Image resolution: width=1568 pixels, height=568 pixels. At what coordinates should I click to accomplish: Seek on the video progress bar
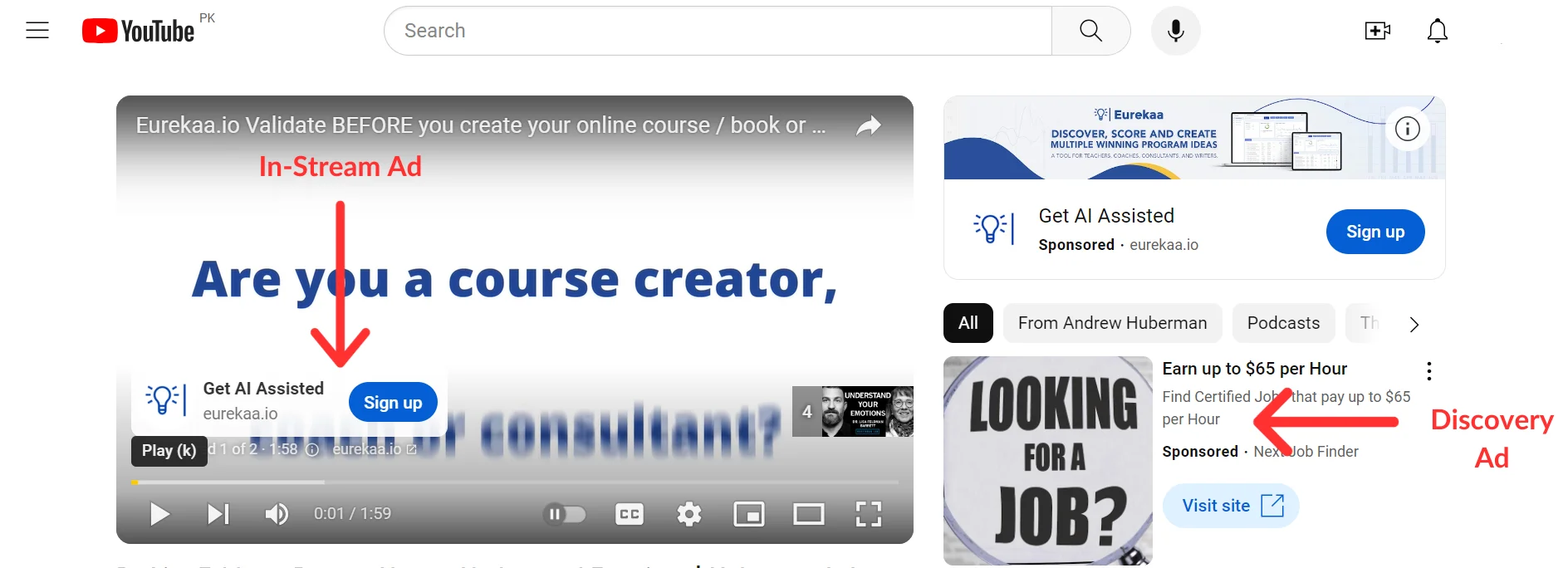coord(515,482)
